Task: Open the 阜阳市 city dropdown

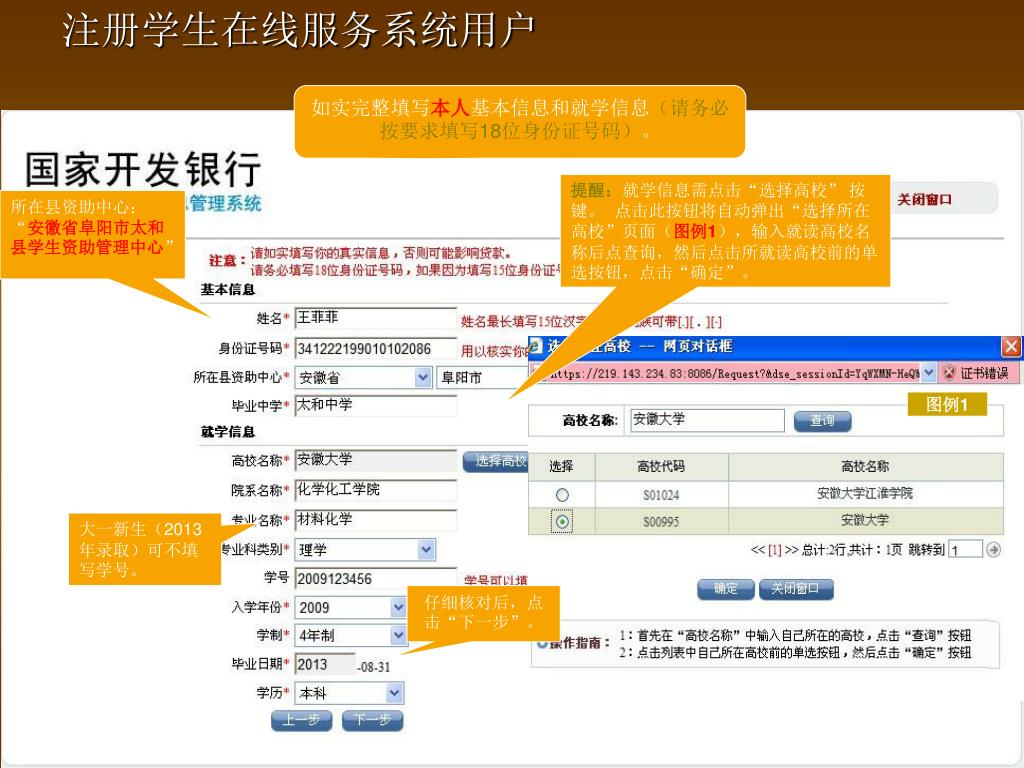Action: point(482,377)
